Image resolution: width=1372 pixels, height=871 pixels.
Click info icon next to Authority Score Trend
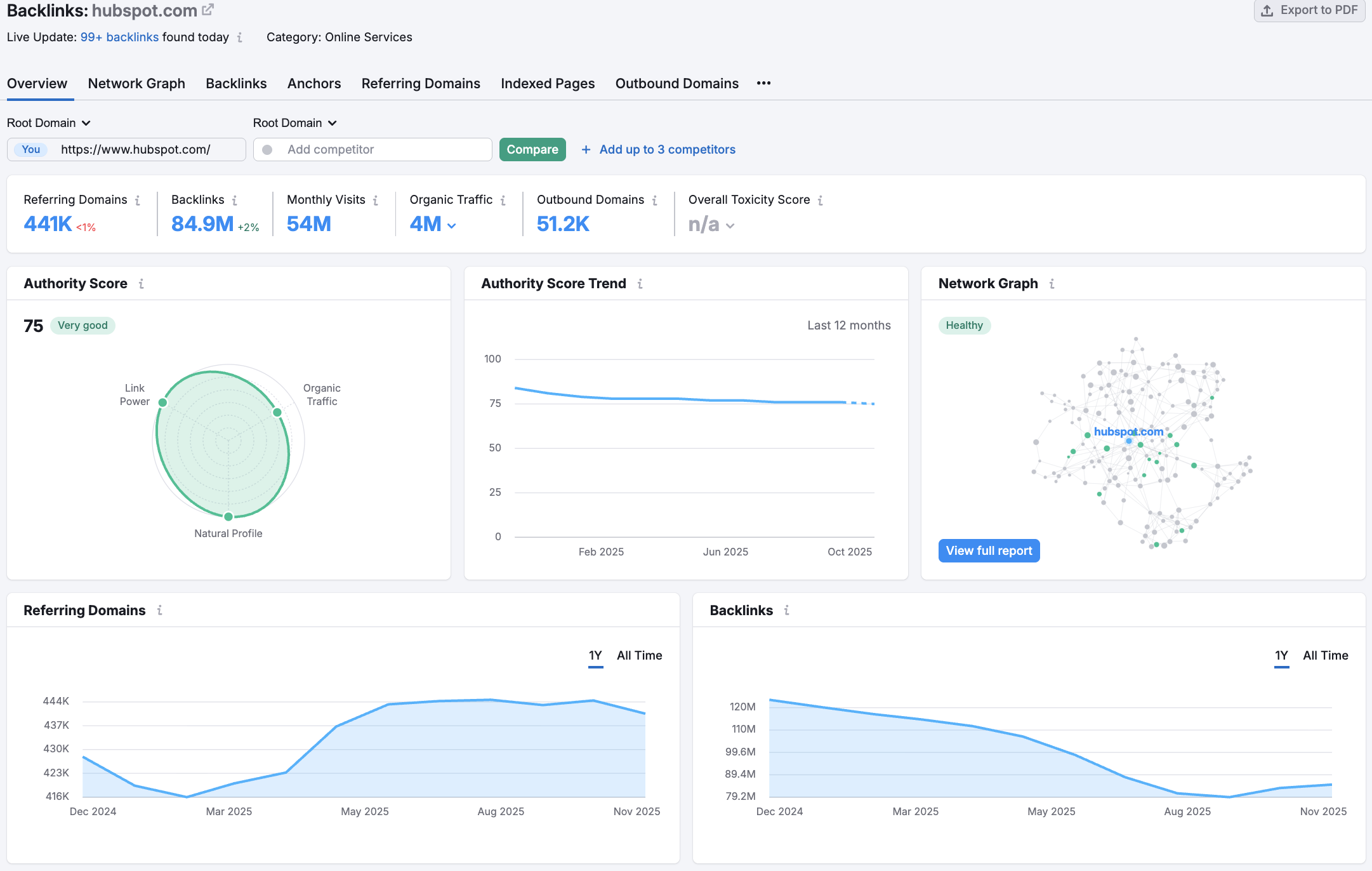640,284
